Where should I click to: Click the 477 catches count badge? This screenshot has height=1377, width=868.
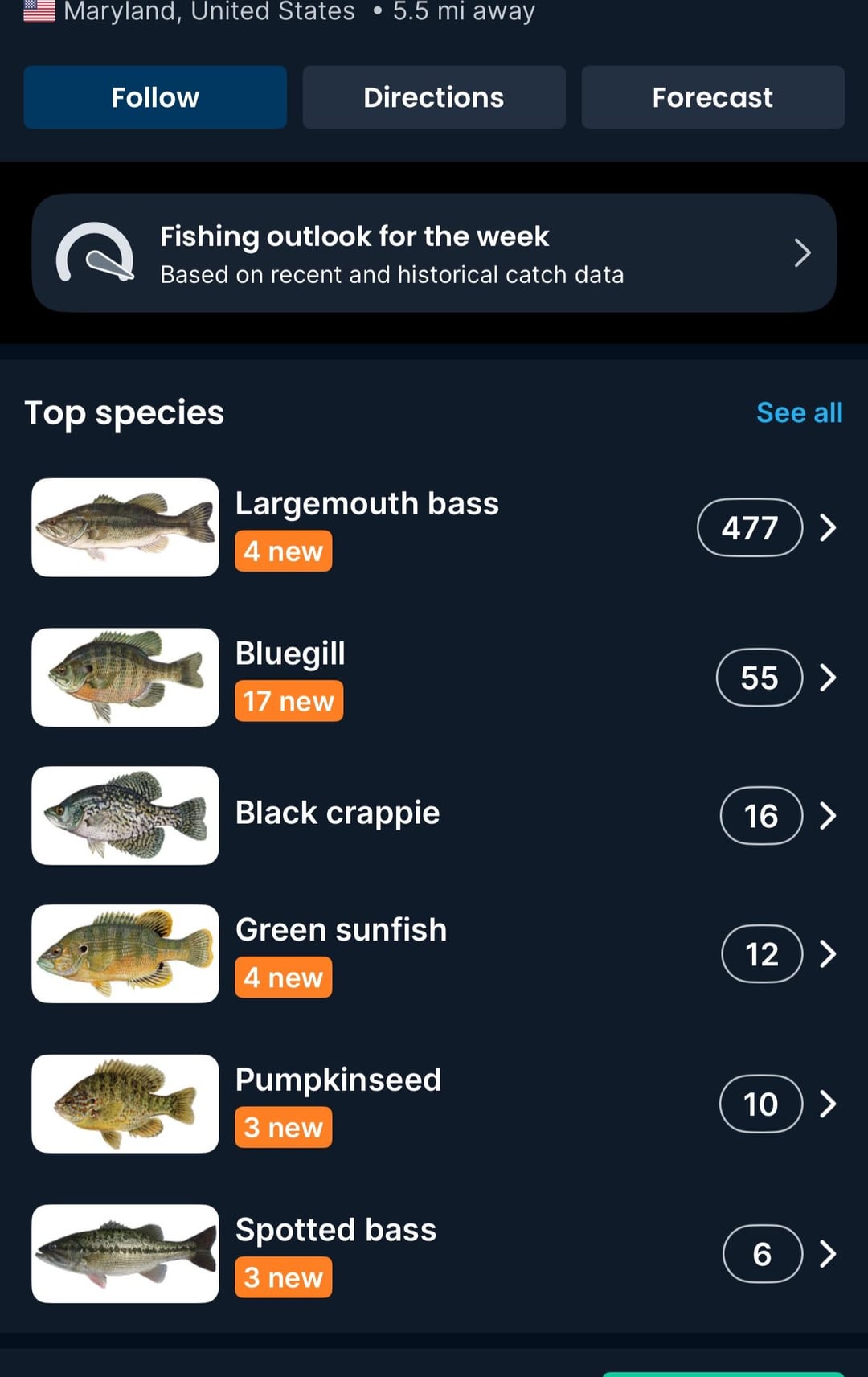(750, 528)
